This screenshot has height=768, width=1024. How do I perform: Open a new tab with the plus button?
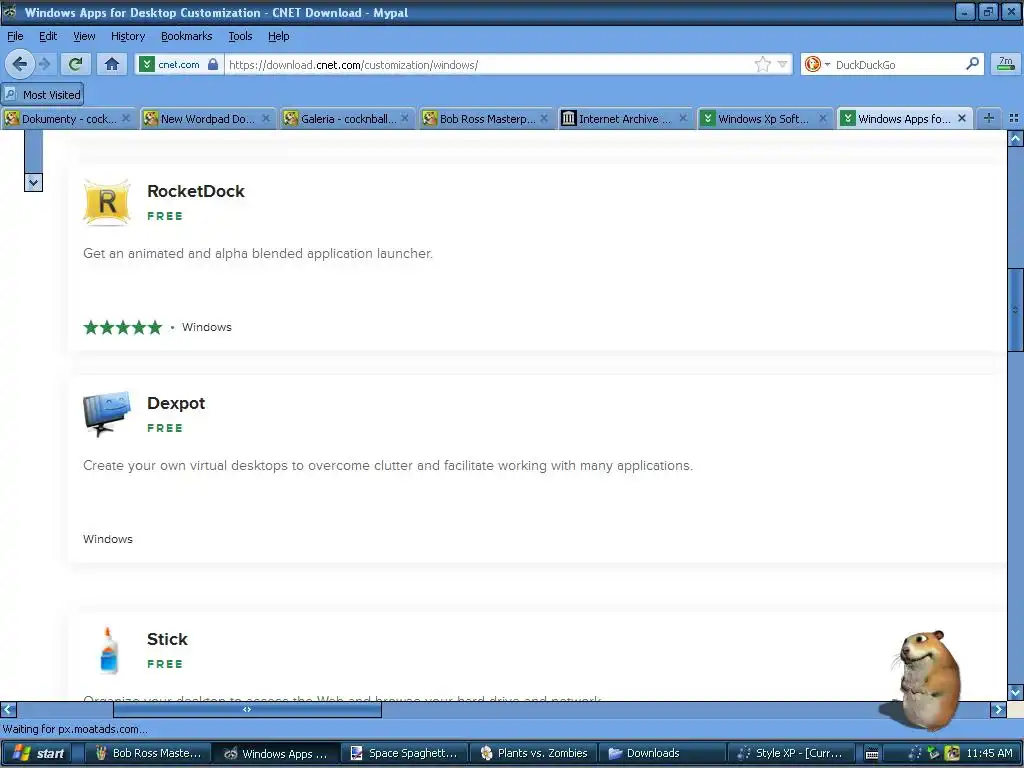coord(989,118)
